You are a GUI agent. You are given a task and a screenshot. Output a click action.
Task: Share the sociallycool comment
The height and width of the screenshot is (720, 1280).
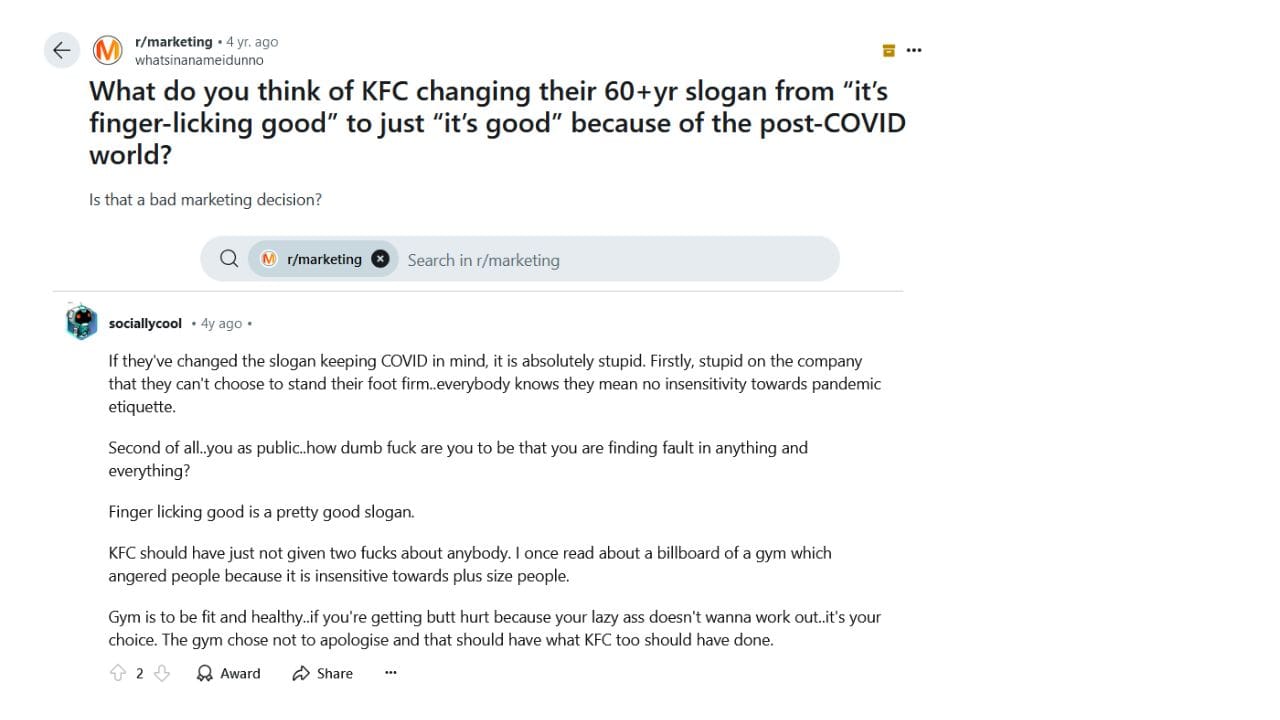point(323,673)
